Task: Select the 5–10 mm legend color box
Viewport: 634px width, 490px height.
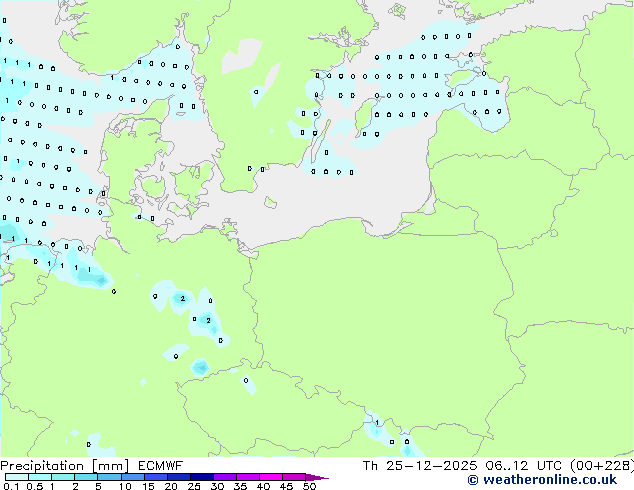Action: tap(110, 477)
